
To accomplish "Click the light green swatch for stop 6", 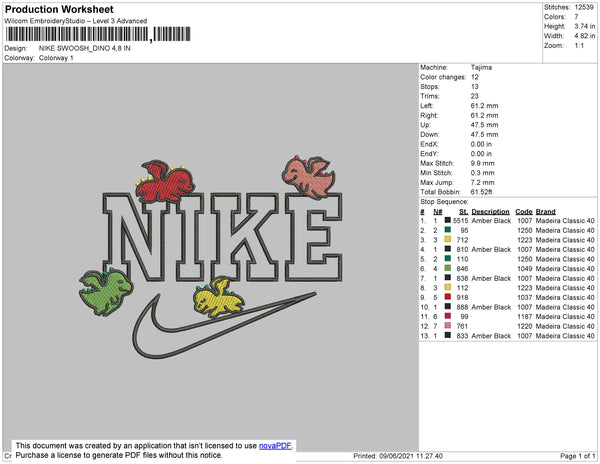I will 448,269.
